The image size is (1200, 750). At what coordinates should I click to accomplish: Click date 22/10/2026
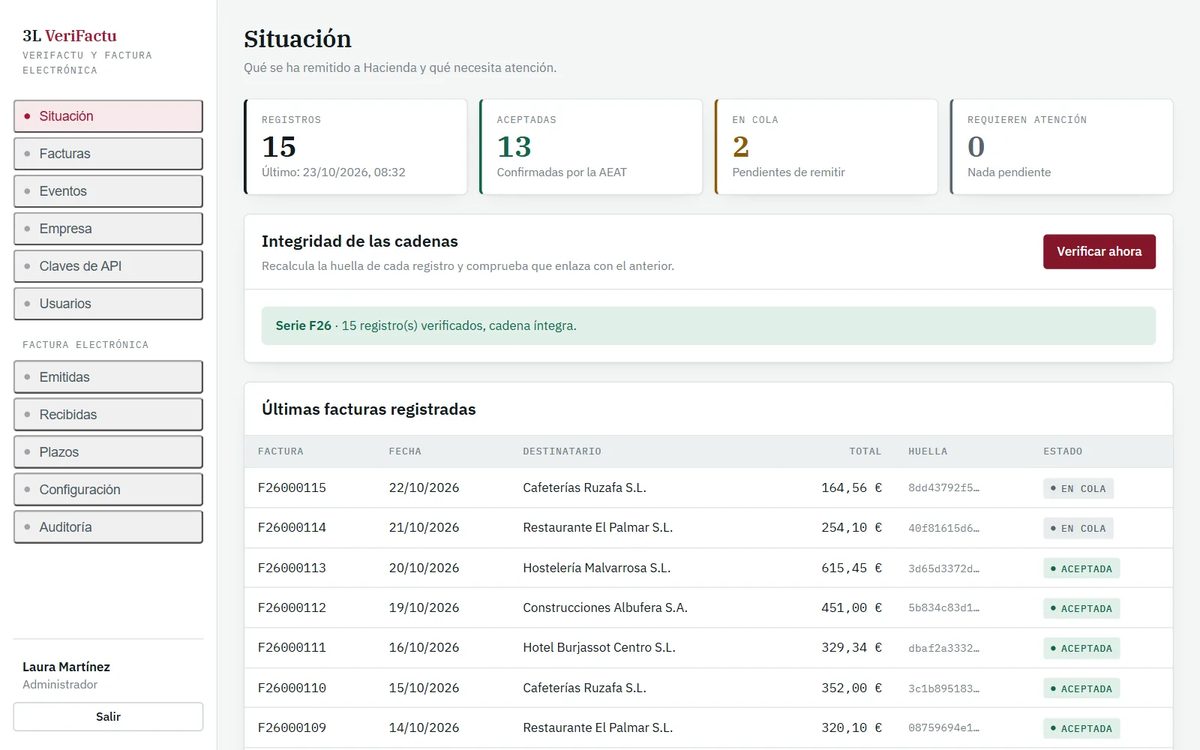point(424,488)
